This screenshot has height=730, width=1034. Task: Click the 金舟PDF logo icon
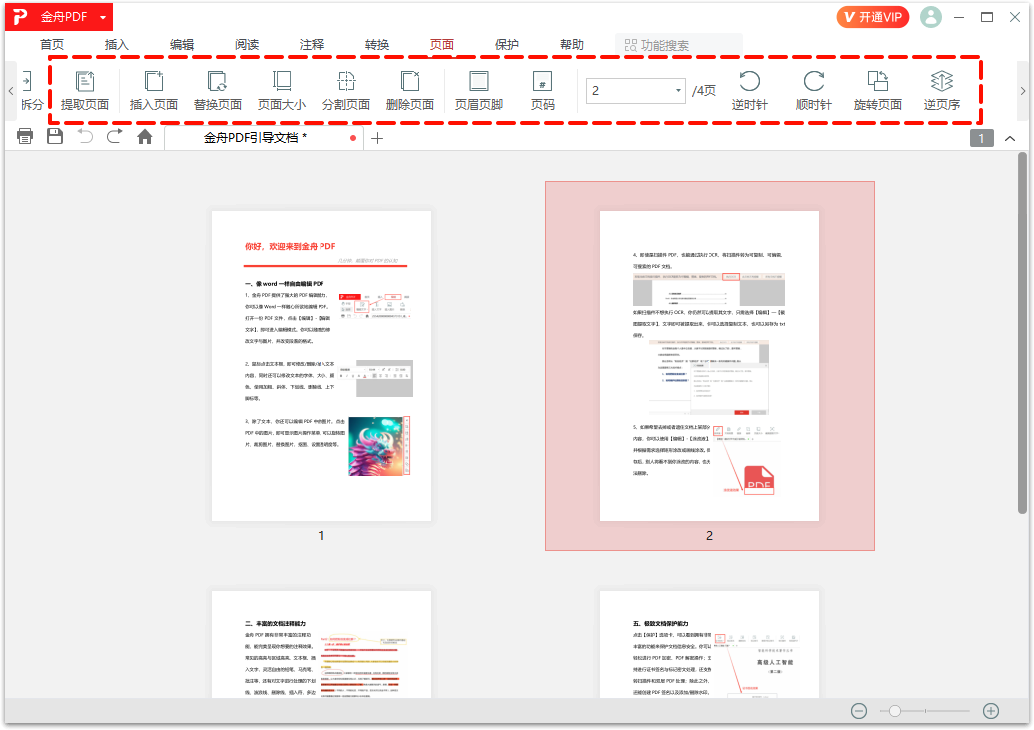point(20,16)
